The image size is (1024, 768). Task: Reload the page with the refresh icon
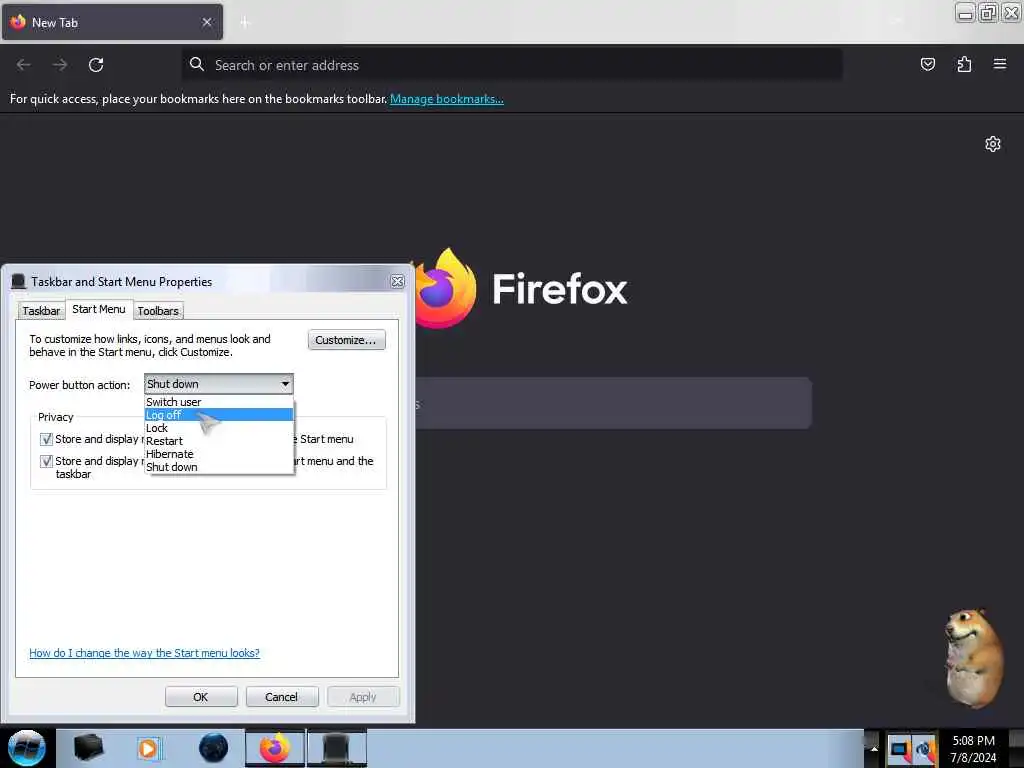click(96, 65)
